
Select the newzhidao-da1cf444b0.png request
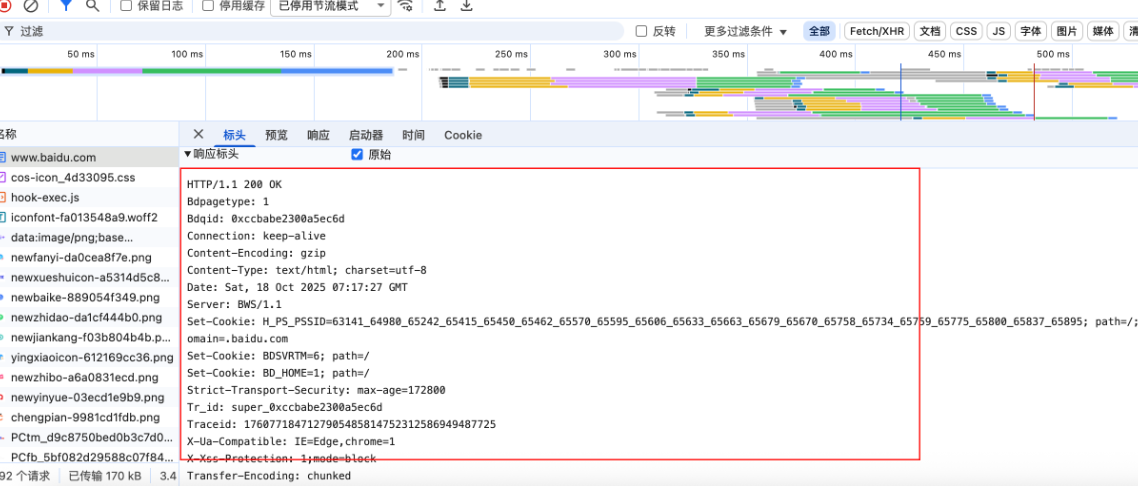click(x=89, y=317)
